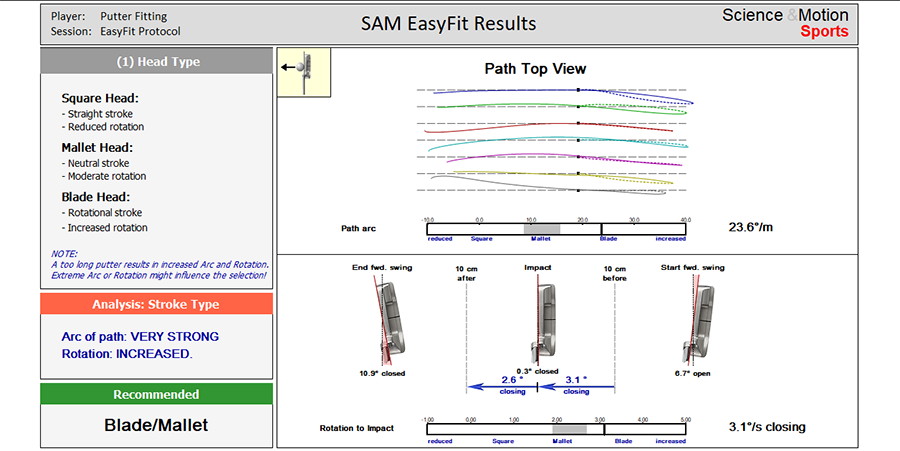Image resolution: width=900 pixels, height=451 pixels.
Task: Click the 6.7° open label
Action: click(693, 374)
